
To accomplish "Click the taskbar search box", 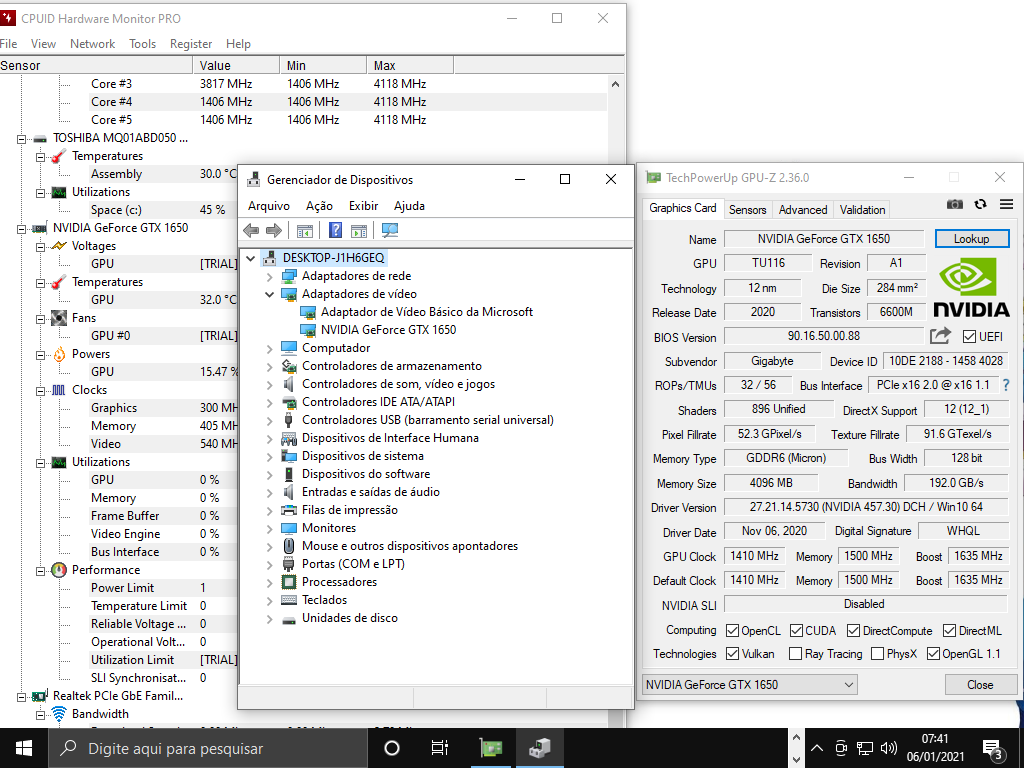I will point(208,748).
